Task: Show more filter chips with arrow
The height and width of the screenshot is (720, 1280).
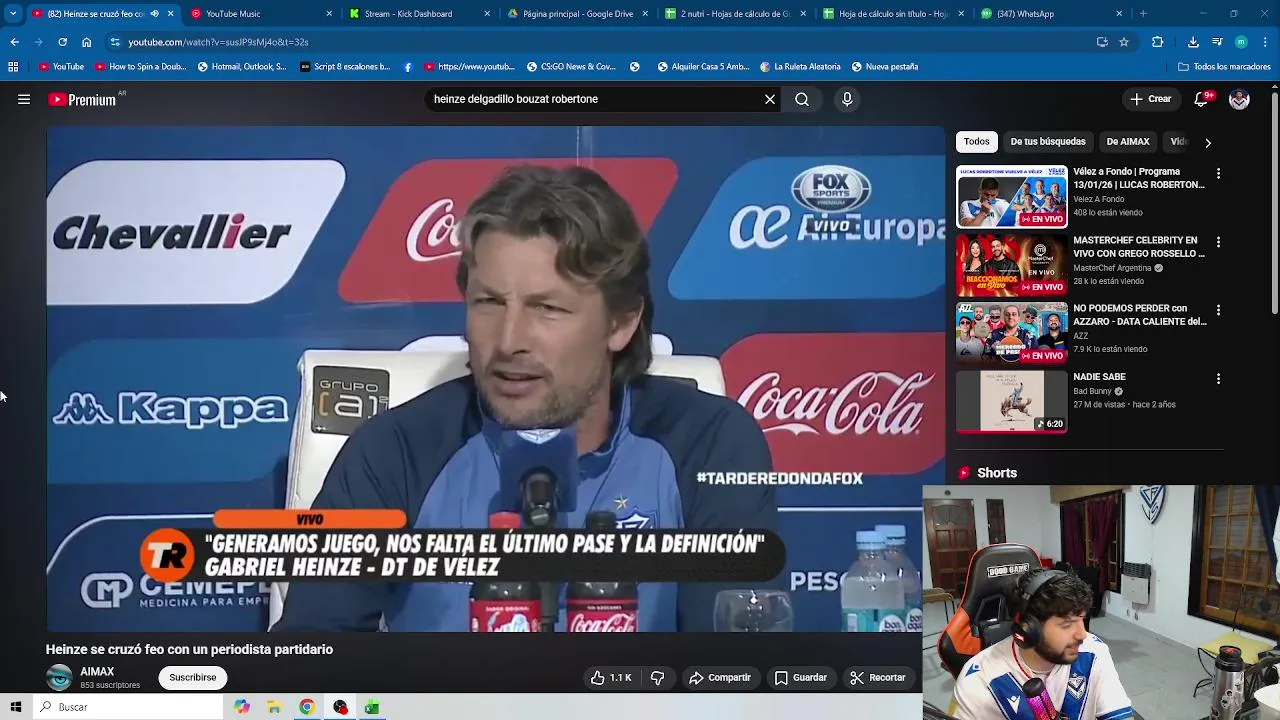Action: tap(1208, 143)
